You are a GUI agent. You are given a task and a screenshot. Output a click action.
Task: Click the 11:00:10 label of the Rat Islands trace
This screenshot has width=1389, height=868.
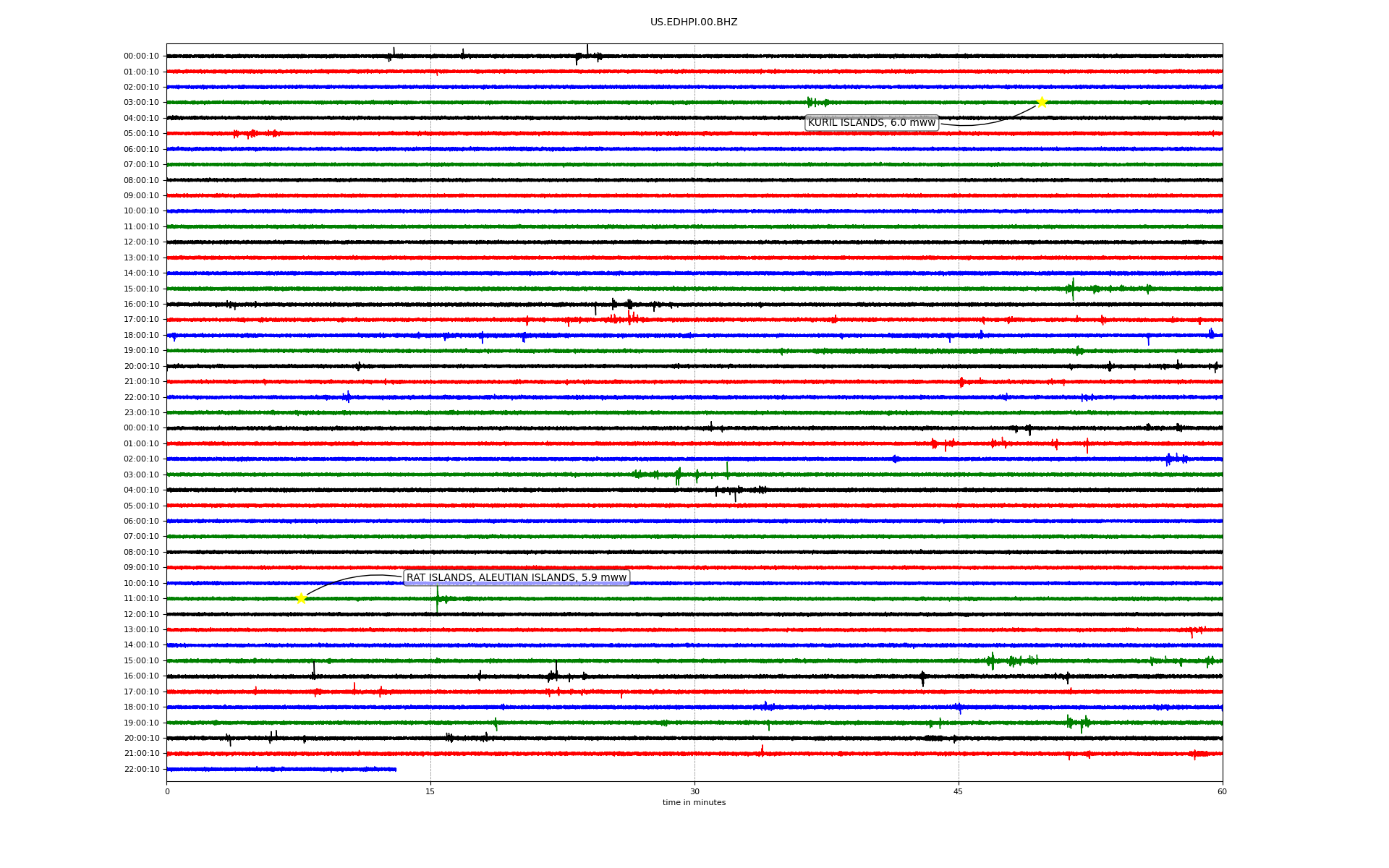(x=141, y=598)
